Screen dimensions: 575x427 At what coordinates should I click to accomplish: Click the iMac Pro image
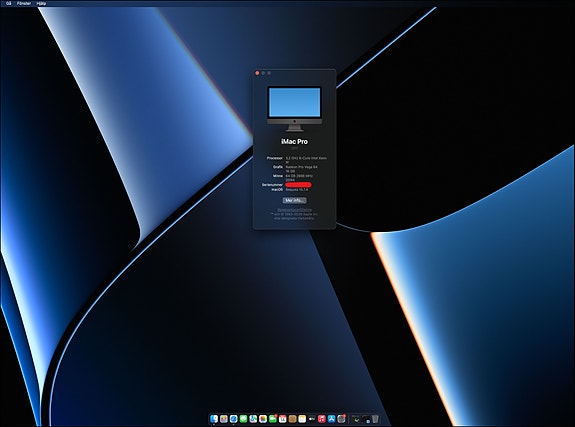tap(294, 109)
